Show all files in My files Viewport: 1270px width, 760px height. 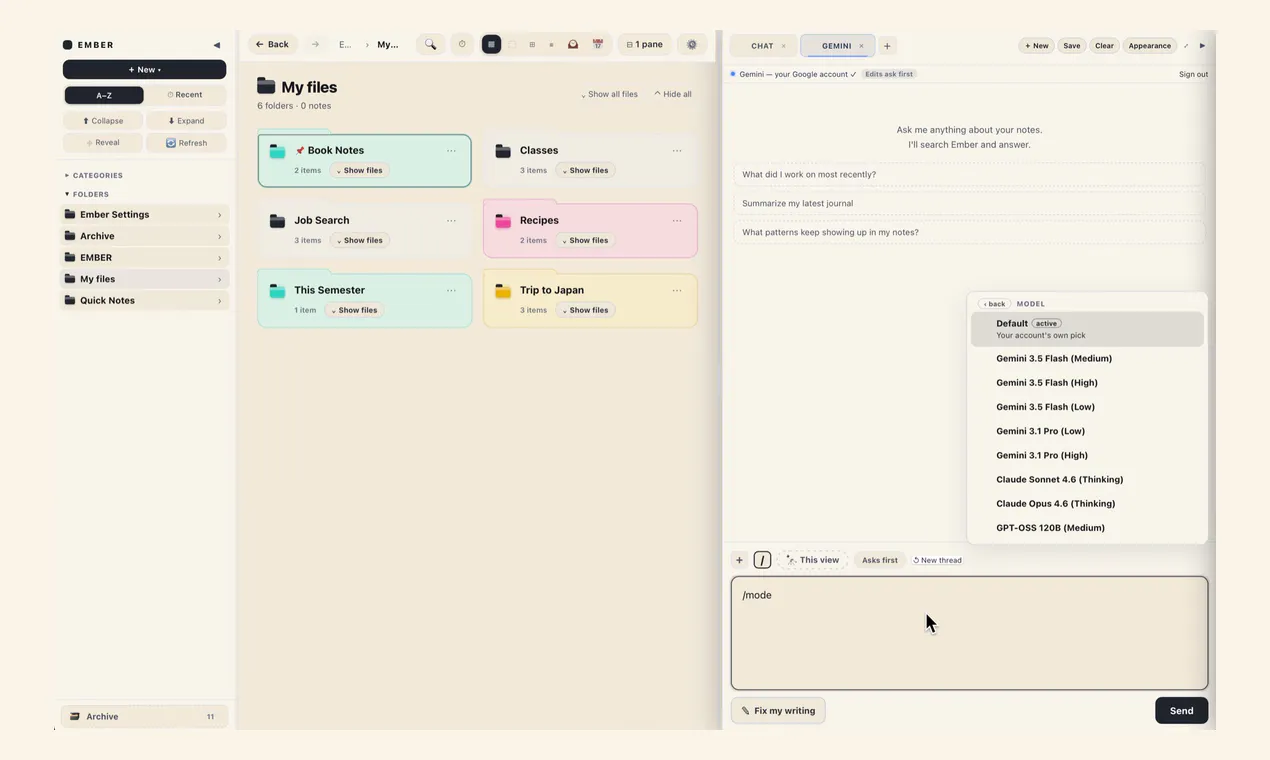[x=609, y=94]
